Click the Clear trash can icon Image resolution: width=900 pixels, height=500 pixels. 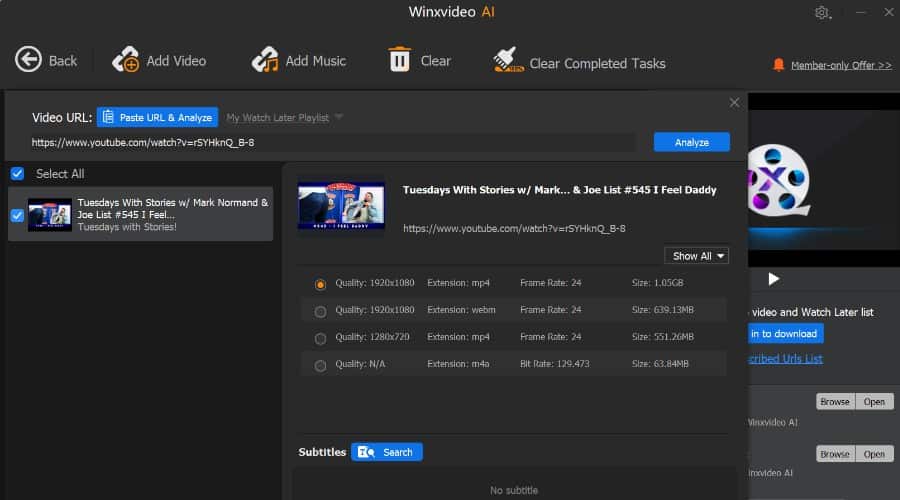pos(400,59)
